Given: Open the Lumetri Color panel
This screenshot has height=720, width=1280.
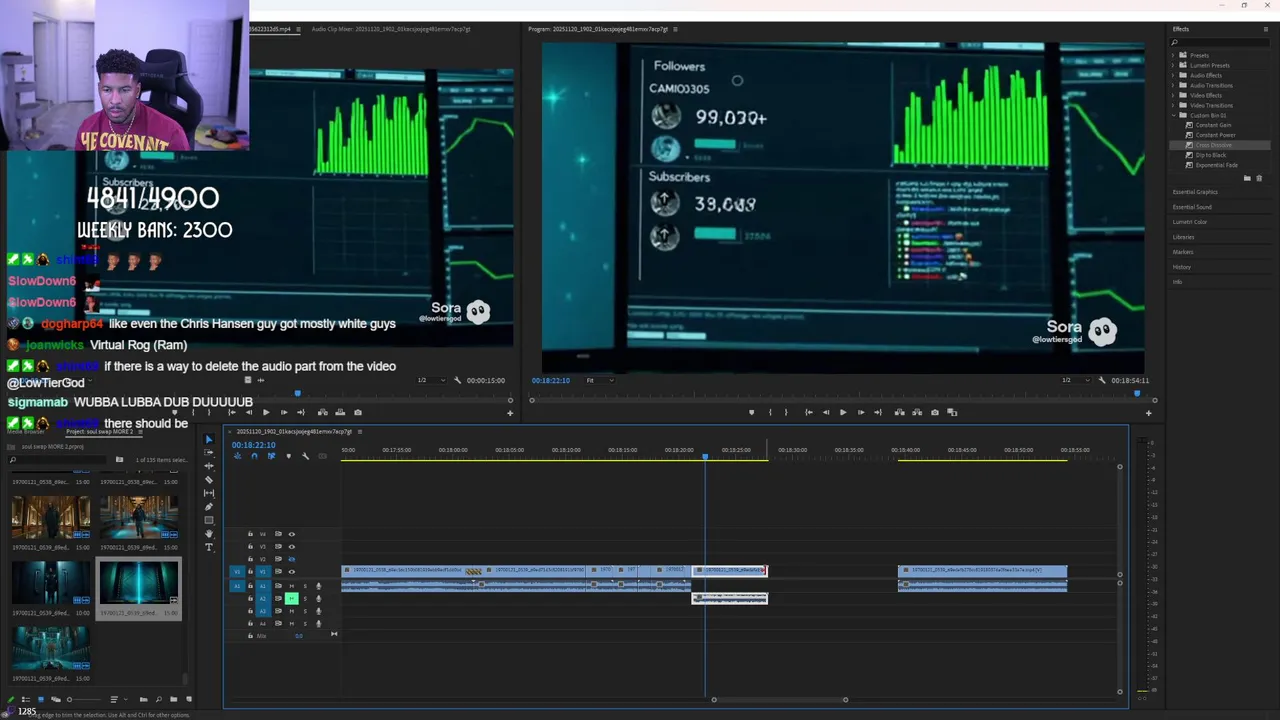Looking at the screenshot, I should [x=1190, y=222].
